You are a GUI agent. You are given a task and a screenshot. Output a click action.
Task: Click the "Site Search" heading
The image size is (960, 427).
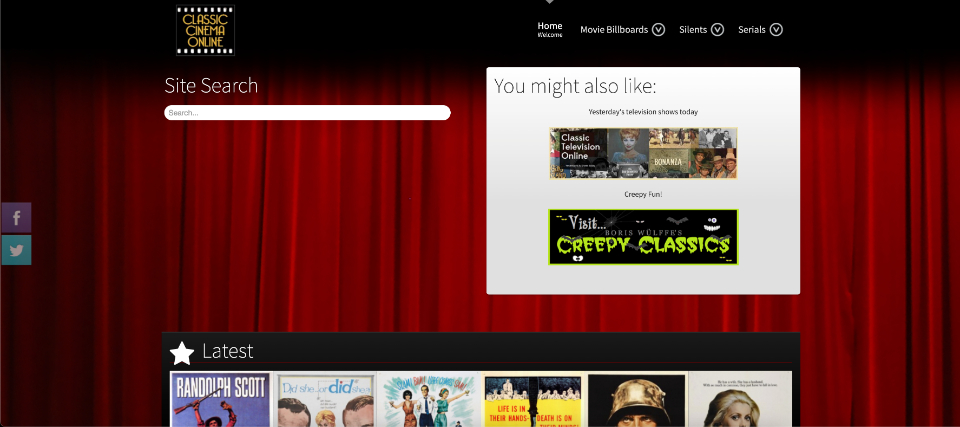pos(211,85)
